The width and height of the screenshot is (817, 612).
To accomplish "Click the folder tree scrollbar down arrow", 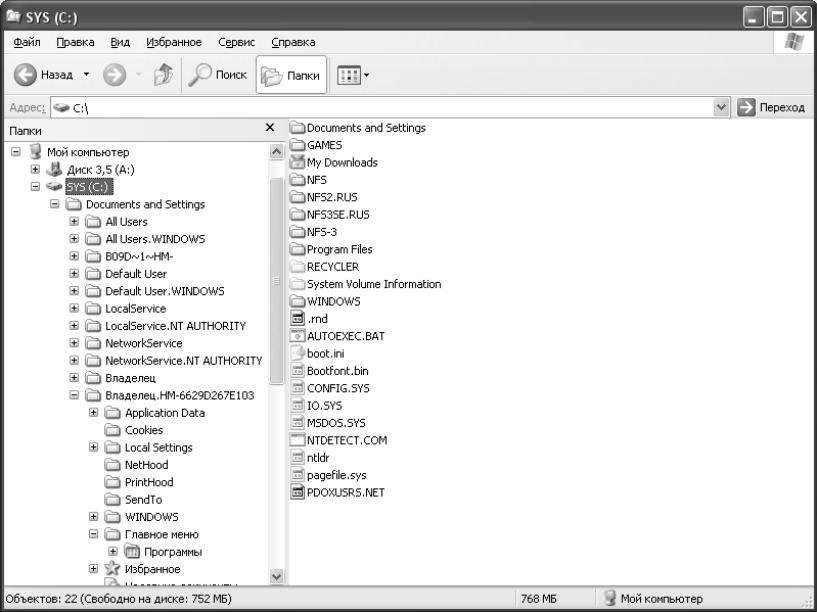I will tap(277, 576).
